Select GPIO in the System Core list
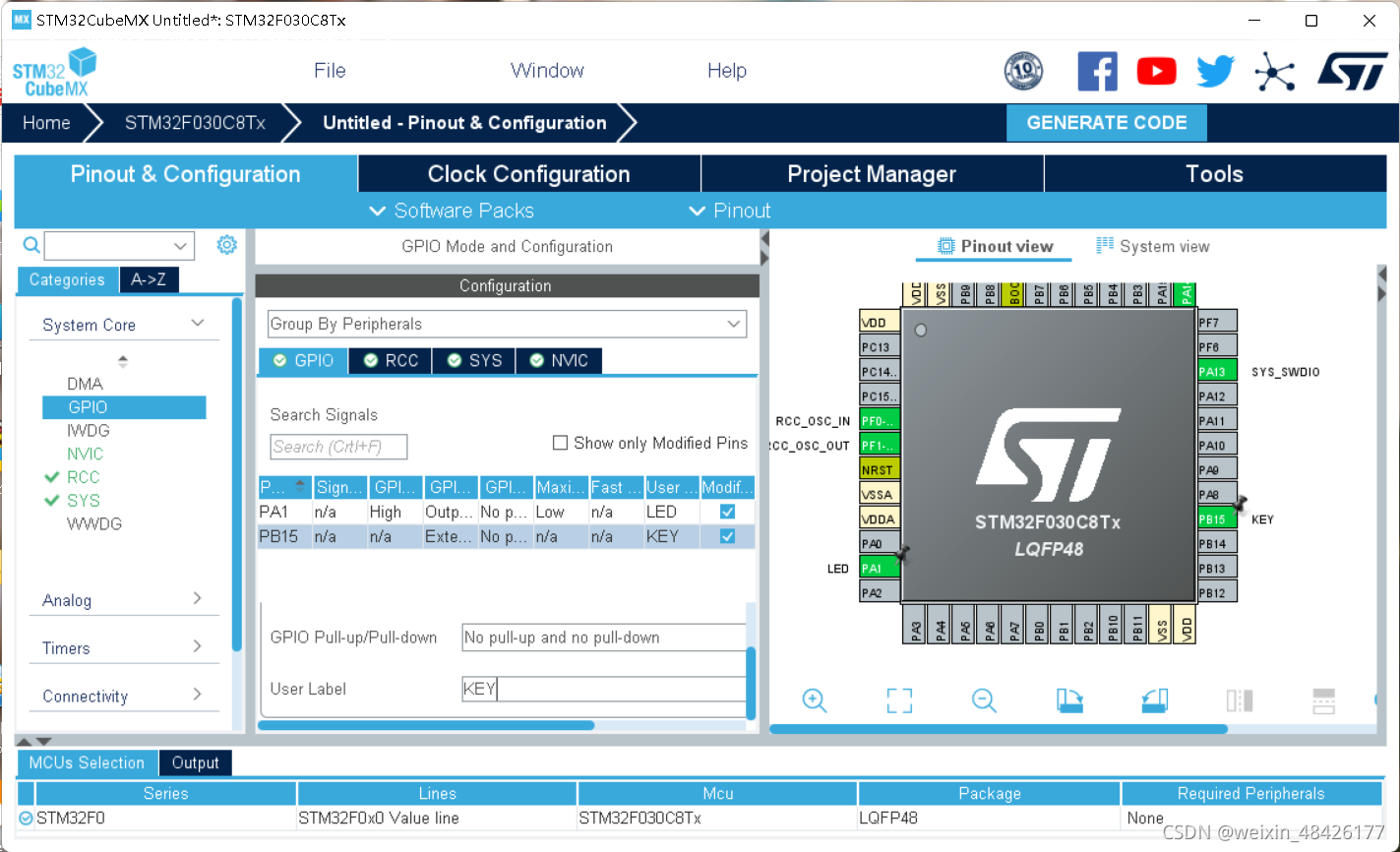 click(124, 407)
